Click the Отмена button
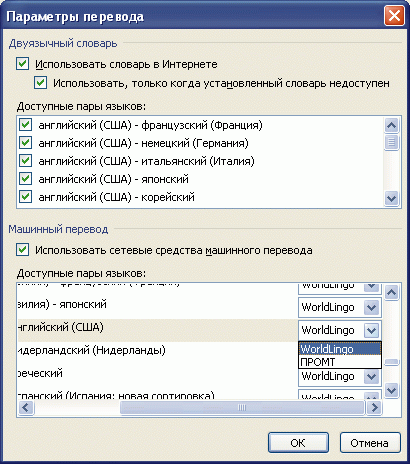This screenshot has width=410, height=464. [369, 443]
